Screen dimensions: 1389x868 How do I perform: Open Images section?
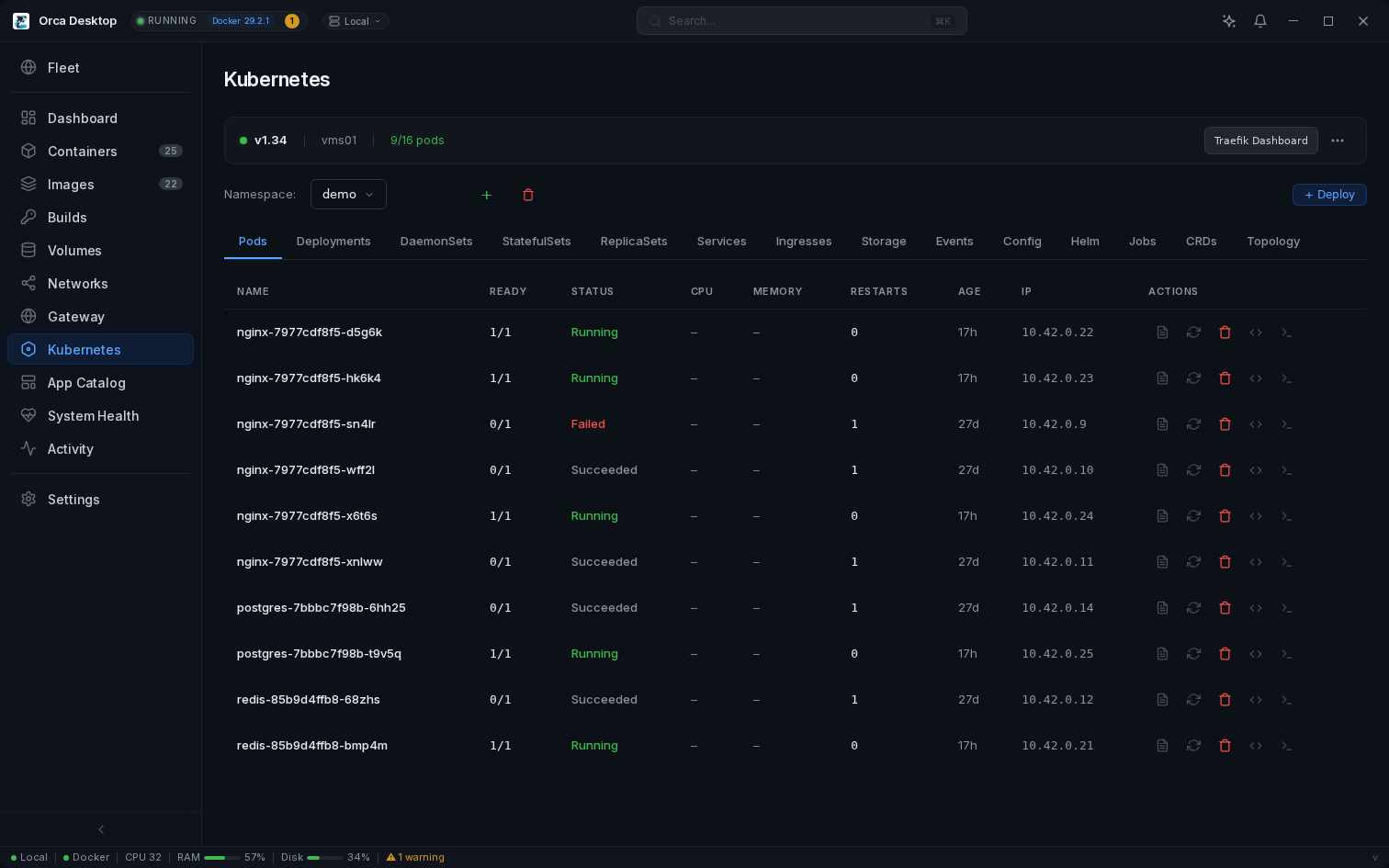[x=100, y=185]
